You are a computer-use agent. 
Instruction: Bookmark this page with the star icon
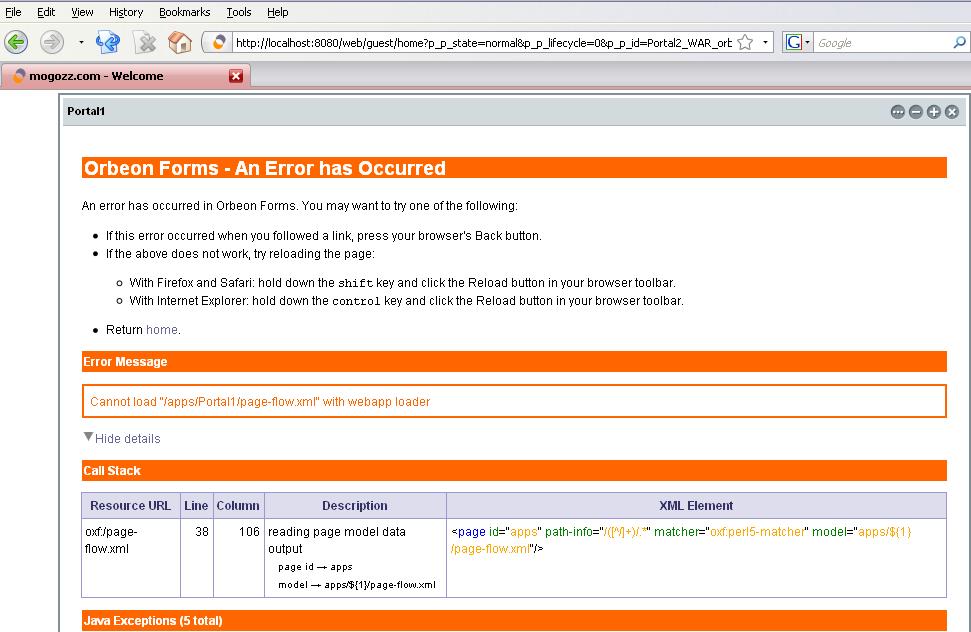pyautogui.click(x=745, y=43)
